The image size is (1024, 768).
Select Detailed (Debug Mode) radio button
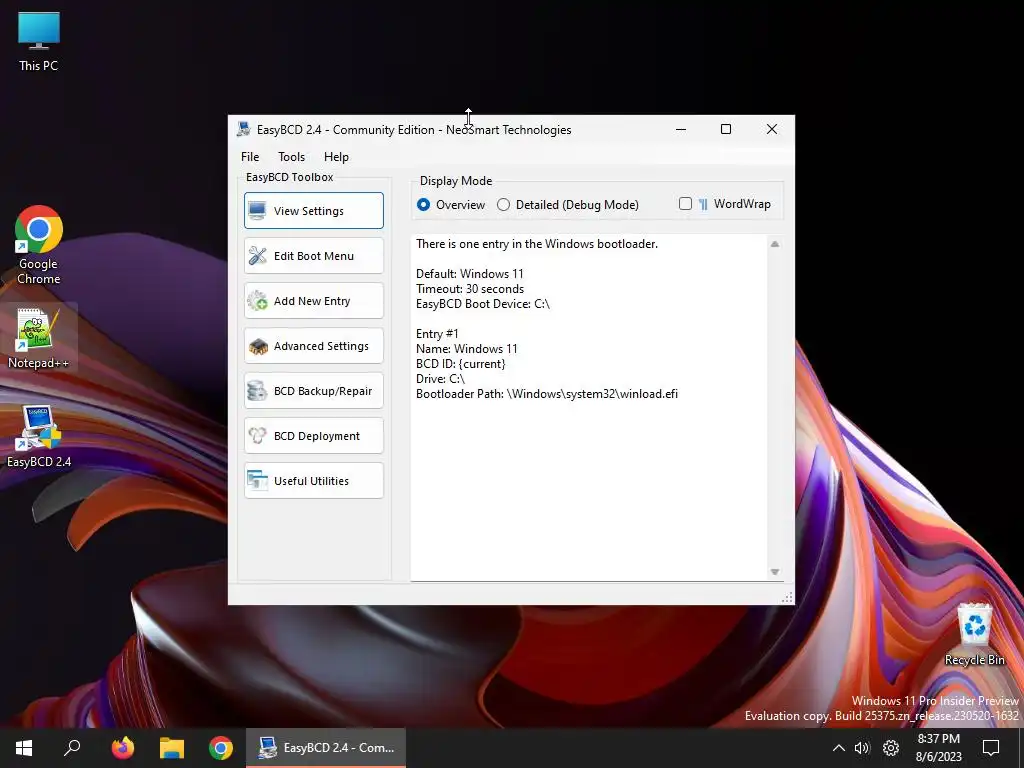click(x=568, y=204)
